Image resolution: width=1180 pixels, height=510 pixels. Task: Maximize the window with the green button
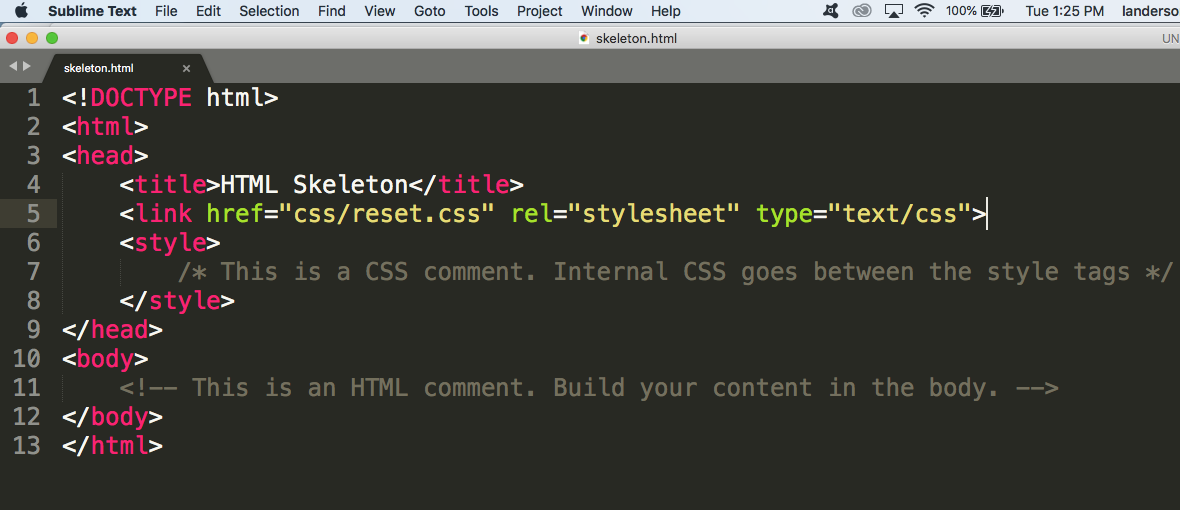(51, 38)
